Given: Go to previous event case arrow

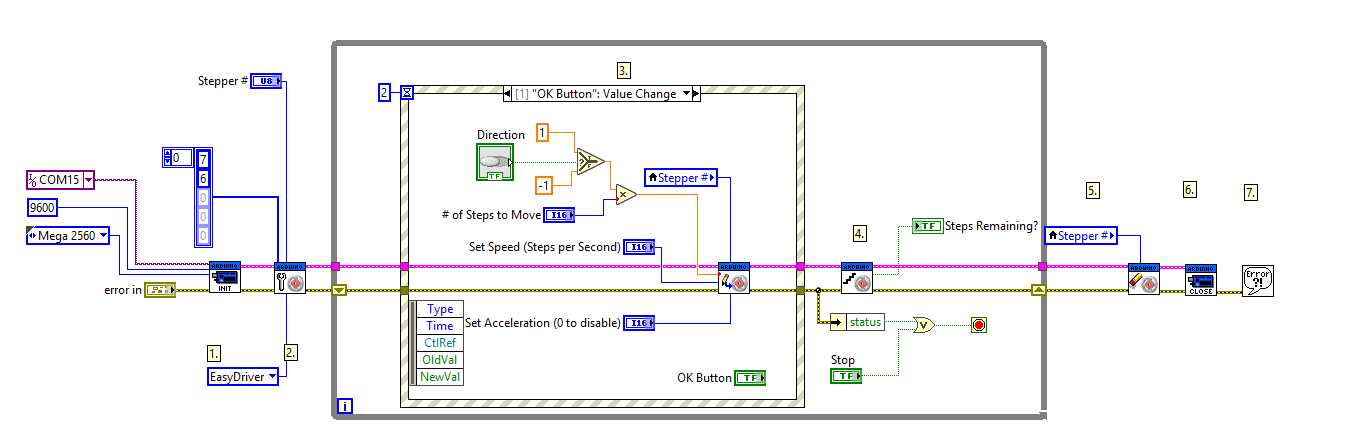Looking at the screenshot, I should 506,94.
